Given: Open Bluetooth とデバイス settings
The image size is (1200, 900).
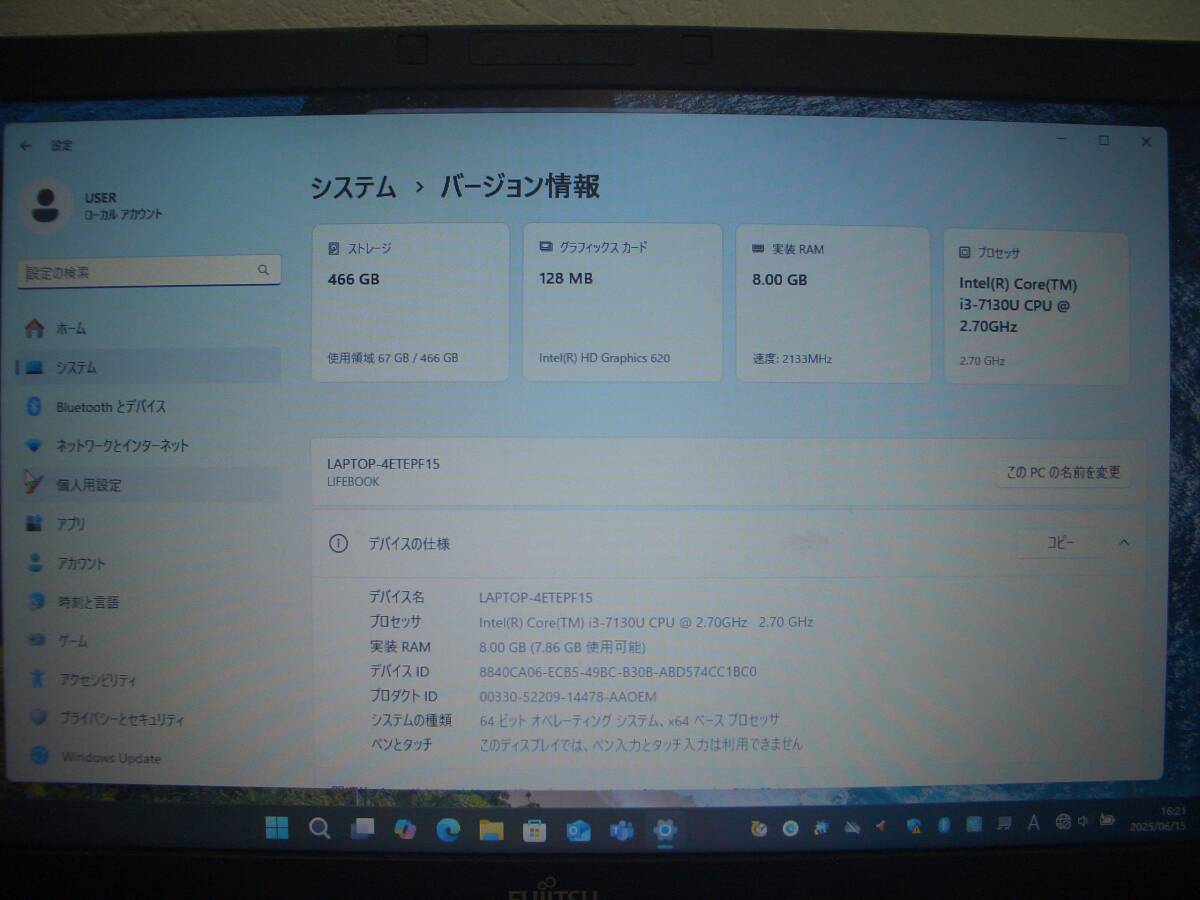Looking at the screenshot, I should (x=148, y=406).
